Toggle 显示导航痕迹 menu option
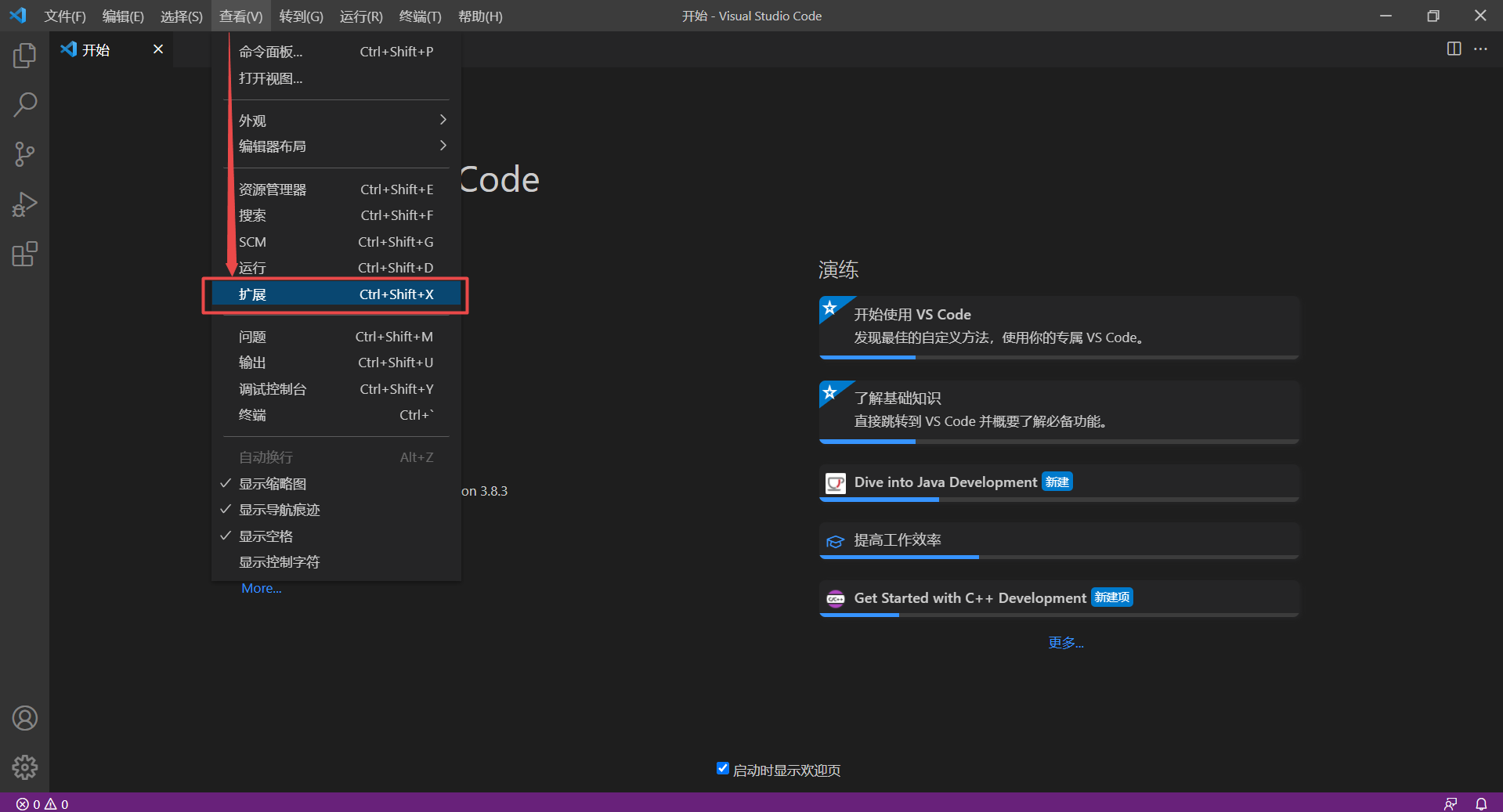Image resolution: width=1503 pixels, height=812 pixels. pyautogui.click(x=336, y=510)
